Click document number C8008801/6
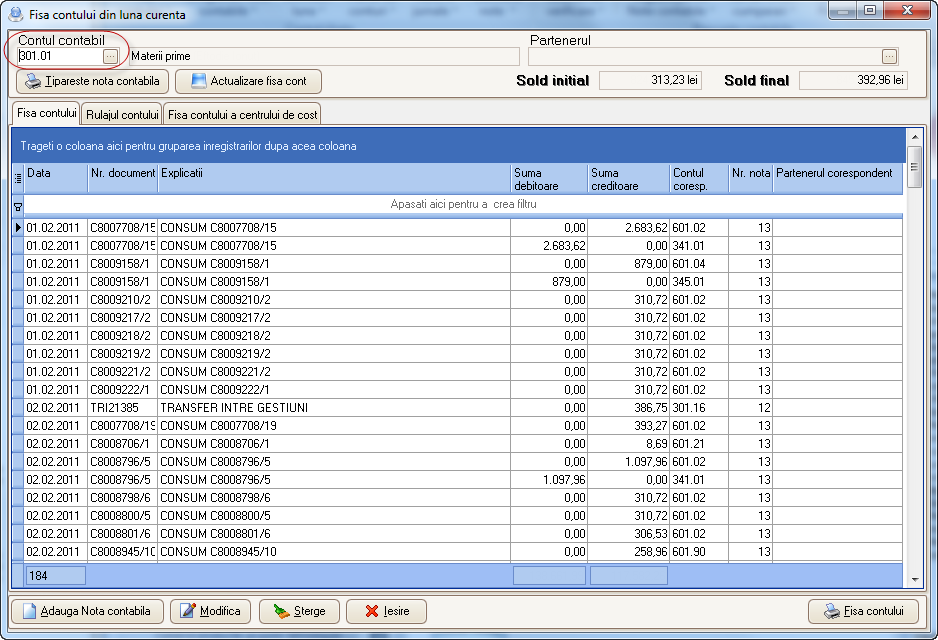This screenshot has width=938, height=640. [123, 534]
